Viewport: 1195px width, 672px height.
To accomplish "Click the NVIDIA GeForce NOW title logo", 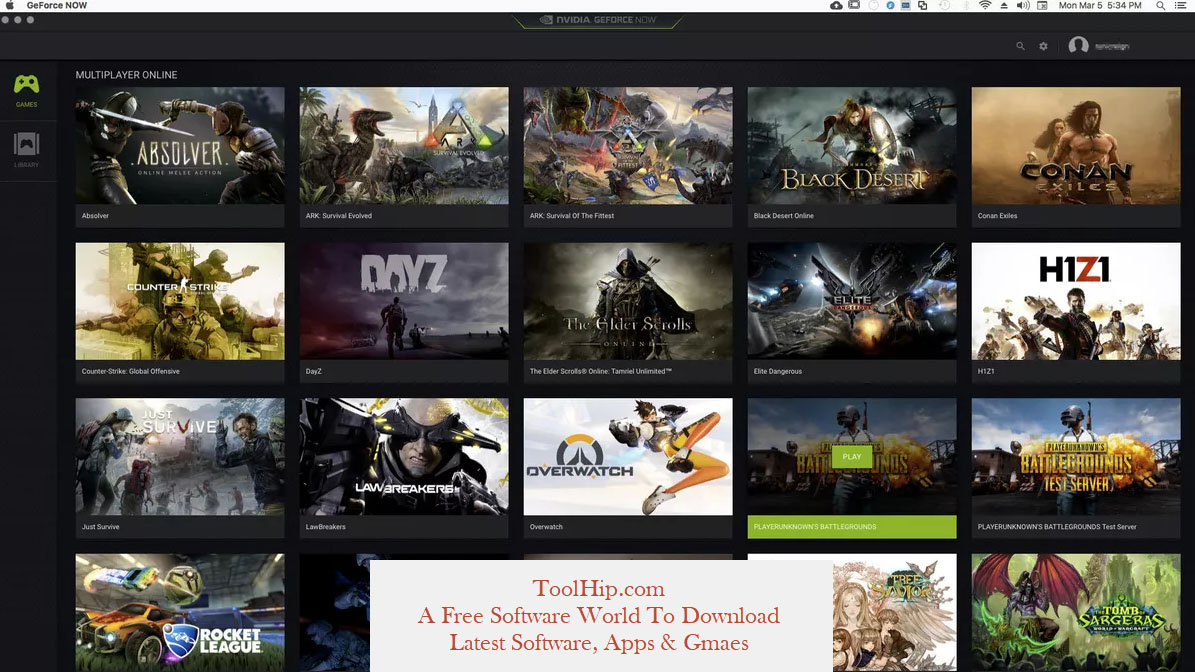I will pyautogui.click(x=598, y=20).
